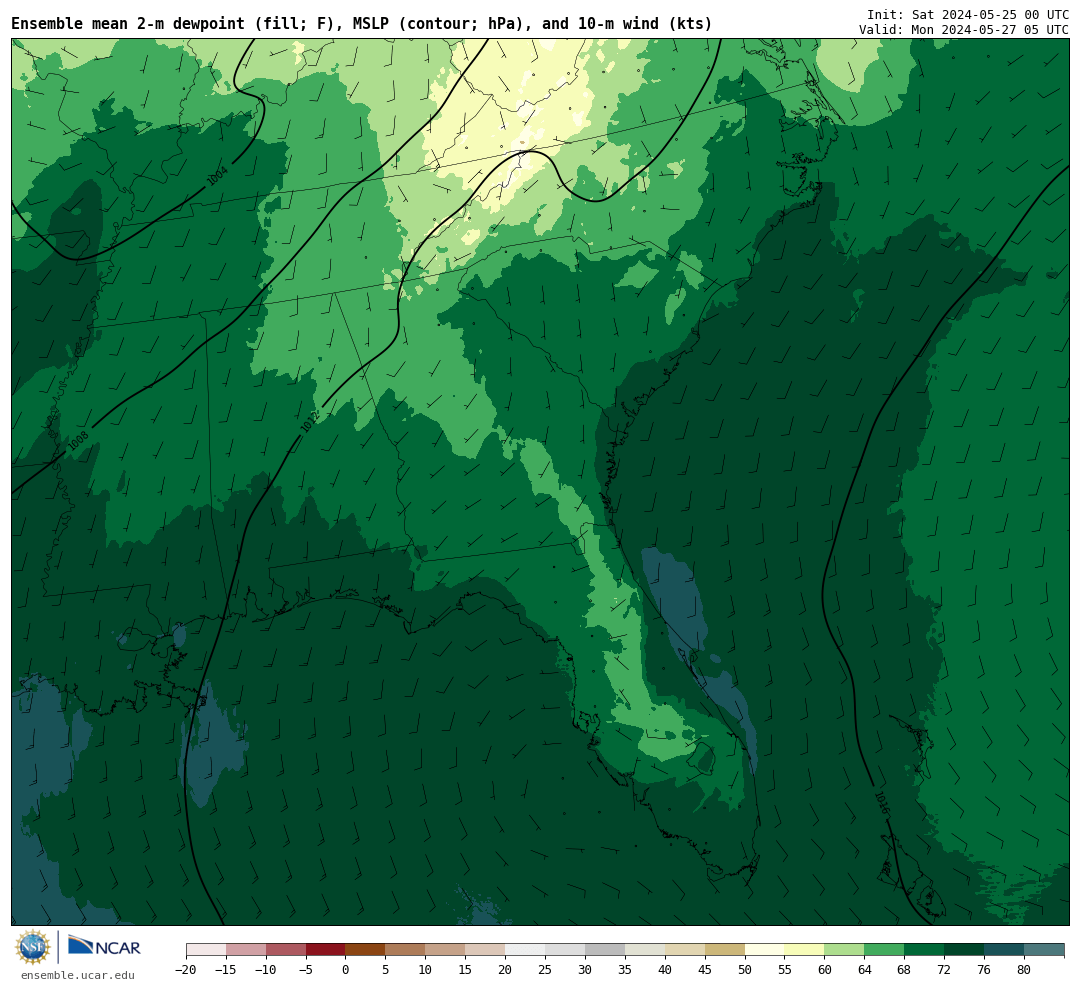Viewport: 1080px width, 988px height.
Task: Click the Init: Sat 2024-05-25 00 UTC text
Action: click(968, 14)
